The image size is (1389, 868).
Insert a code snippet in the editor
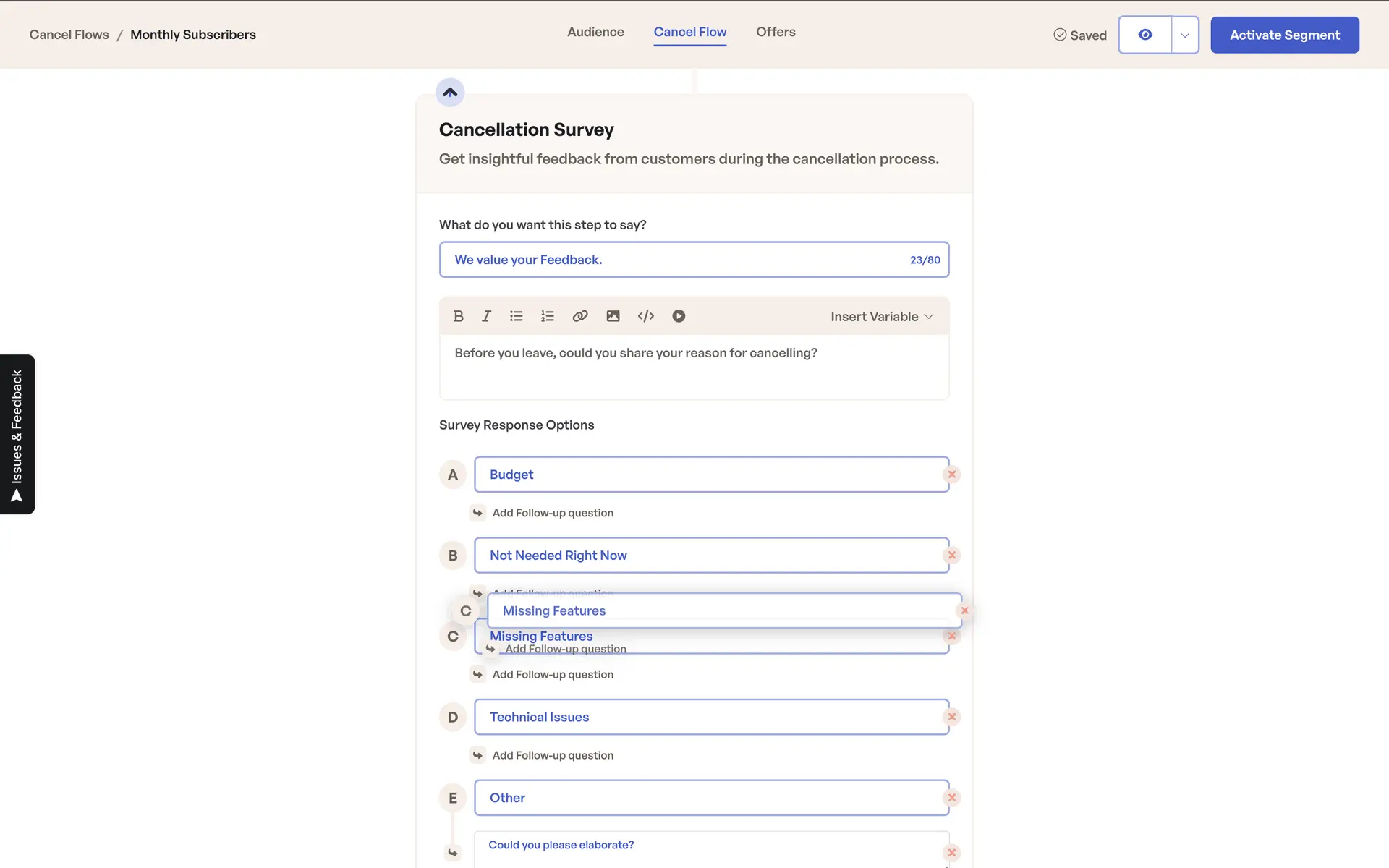[645, 316]
